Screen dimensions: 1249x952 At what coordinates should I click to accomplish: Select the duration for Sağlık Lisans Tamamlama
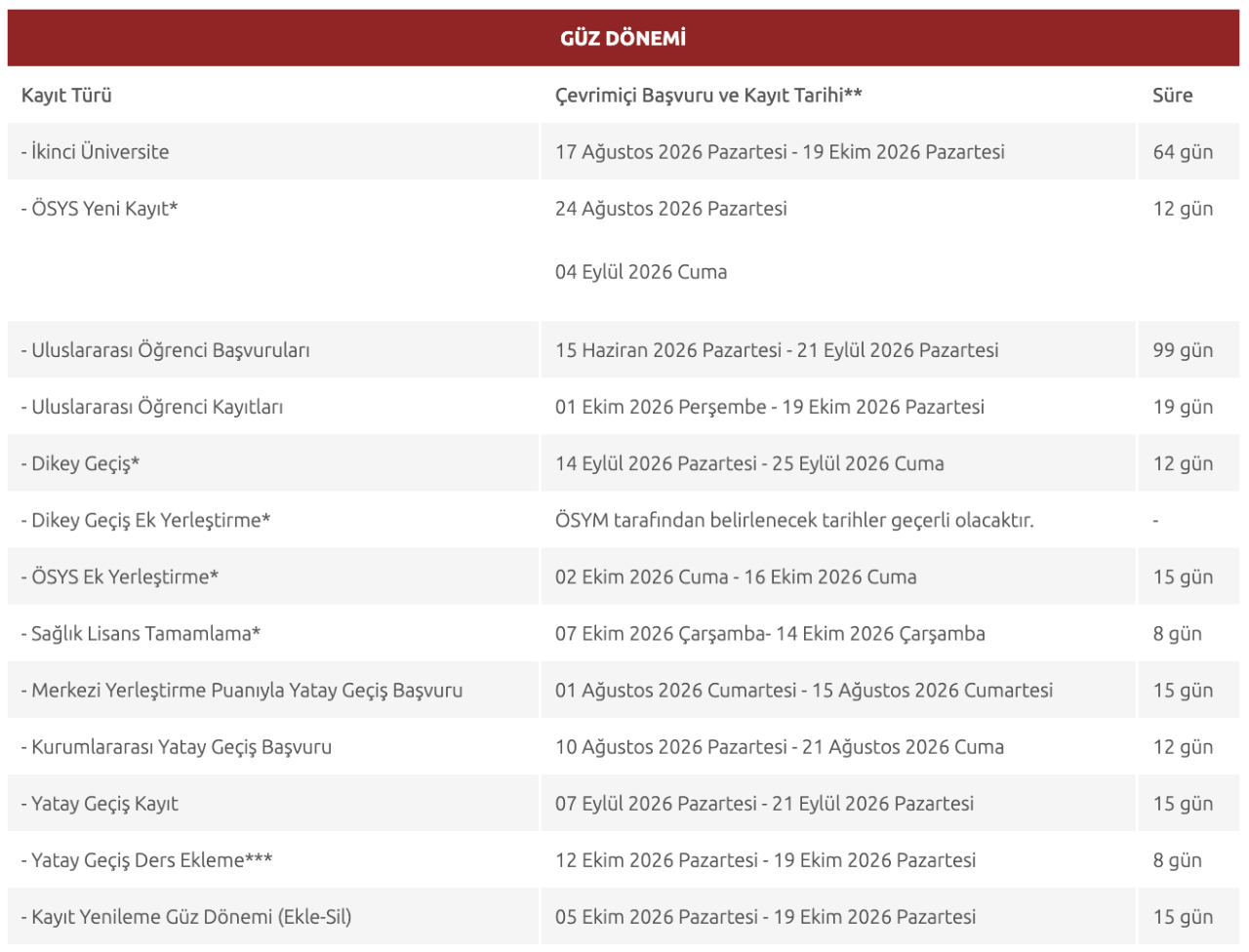(x=1177, y=633)
